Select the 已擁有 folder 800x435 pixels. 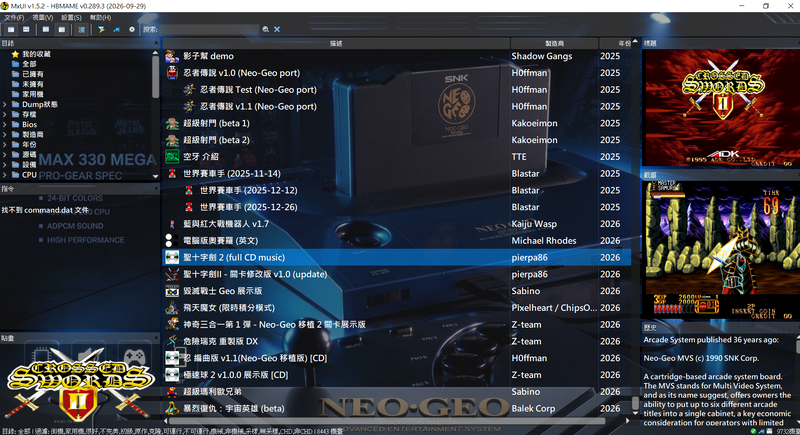[28, 74]
